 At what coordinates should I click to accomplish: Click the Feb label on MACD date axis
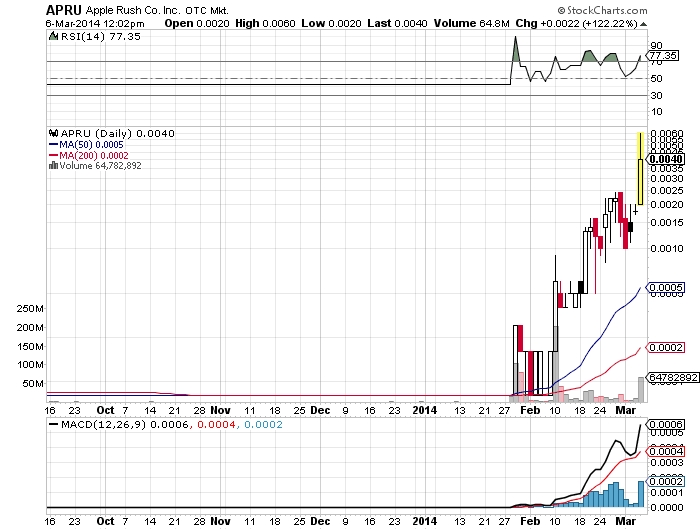(x=530, y=521)
